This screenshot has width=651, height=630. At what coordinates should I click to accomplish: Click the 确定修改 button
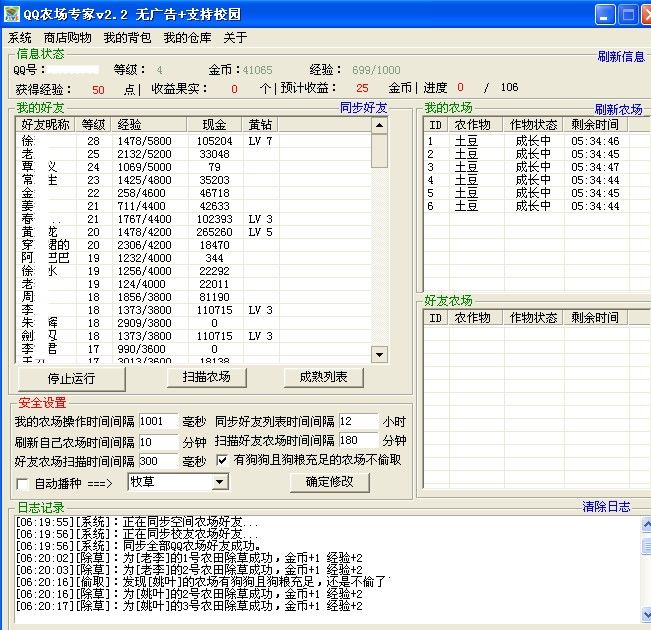(330, 482)
